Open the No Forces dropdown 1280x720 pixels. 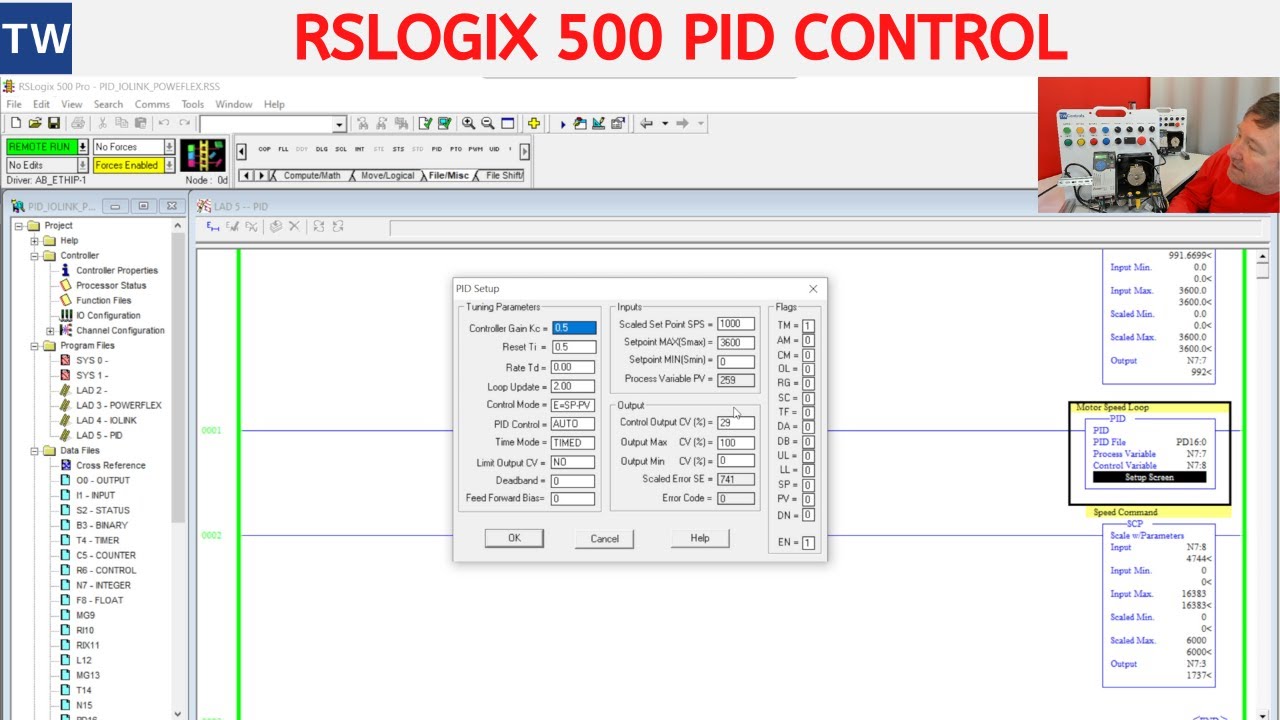tap(169, 147)
